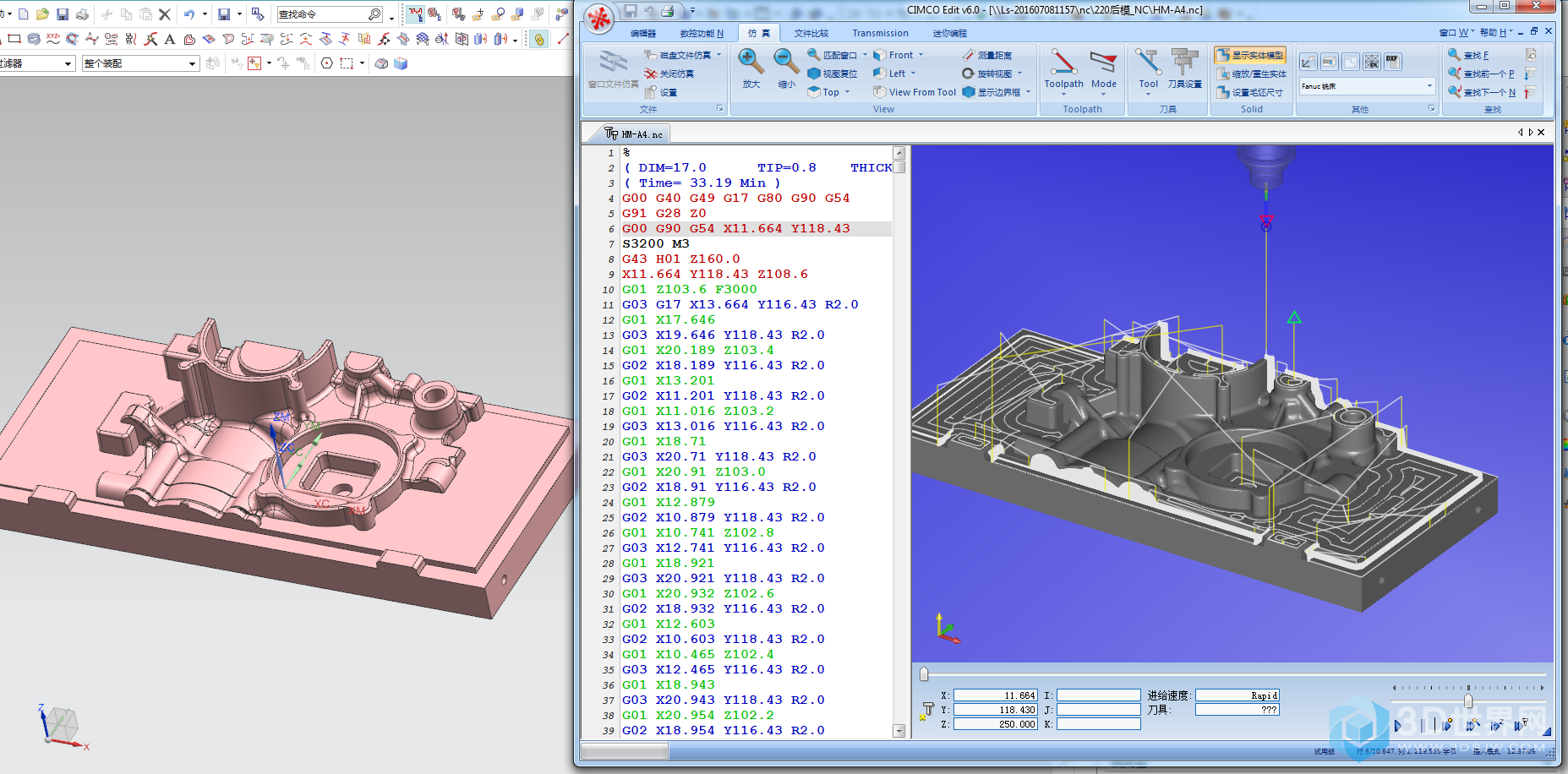Click the Zoom Out (缩小) magnifier icon
1568x774 pixels.
786,62
